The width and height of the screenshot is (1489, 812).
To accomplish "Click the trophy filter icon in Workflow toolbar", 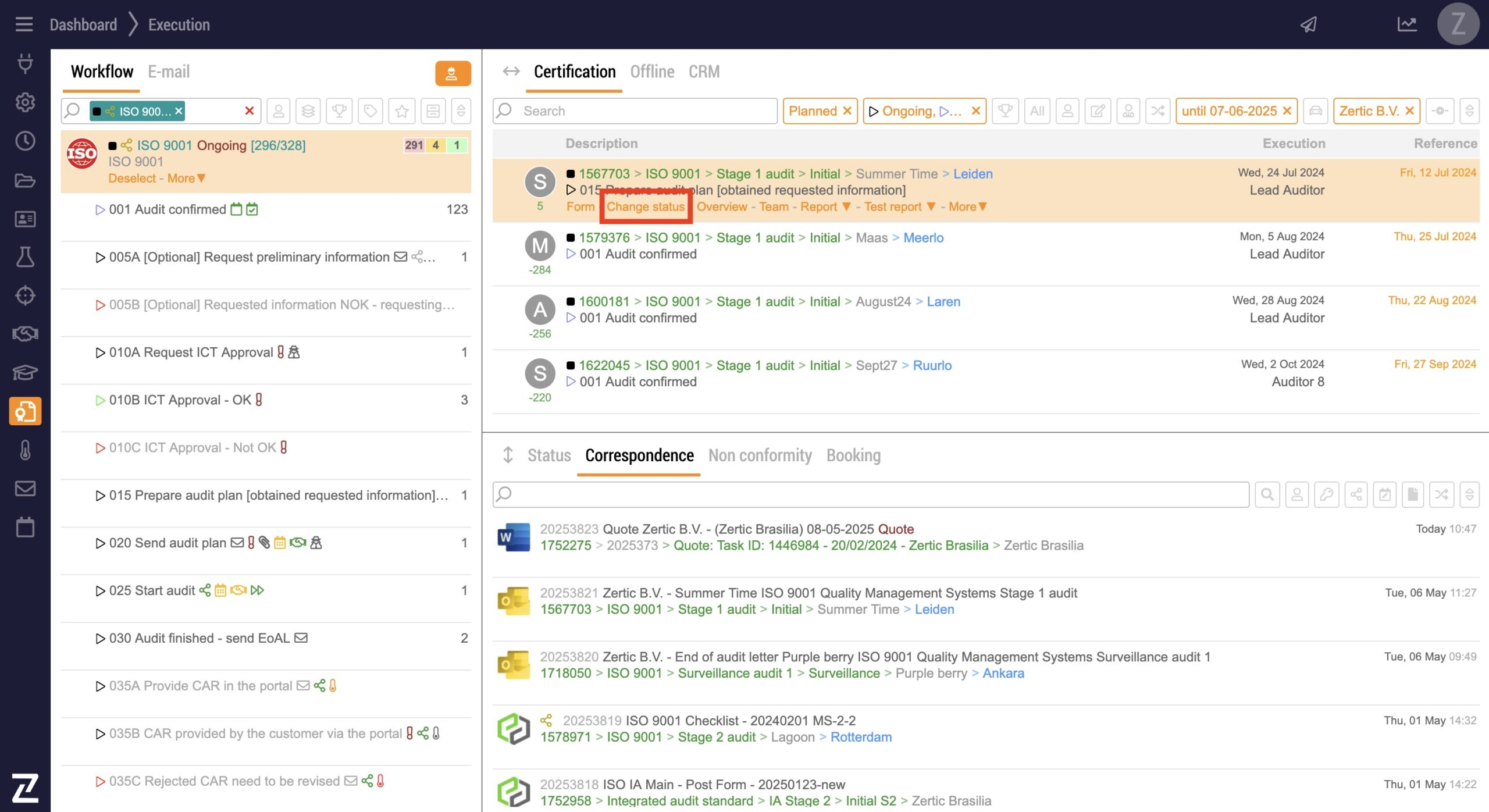I will pyautogui.click(x=339, y=111).
